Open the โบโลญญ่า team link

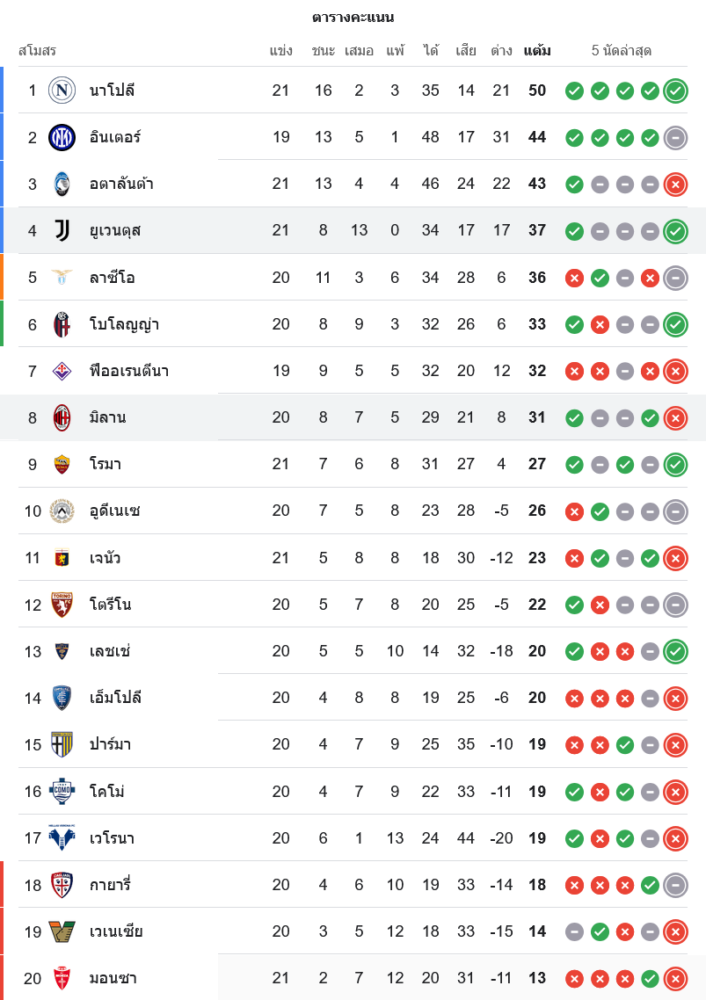124,324
